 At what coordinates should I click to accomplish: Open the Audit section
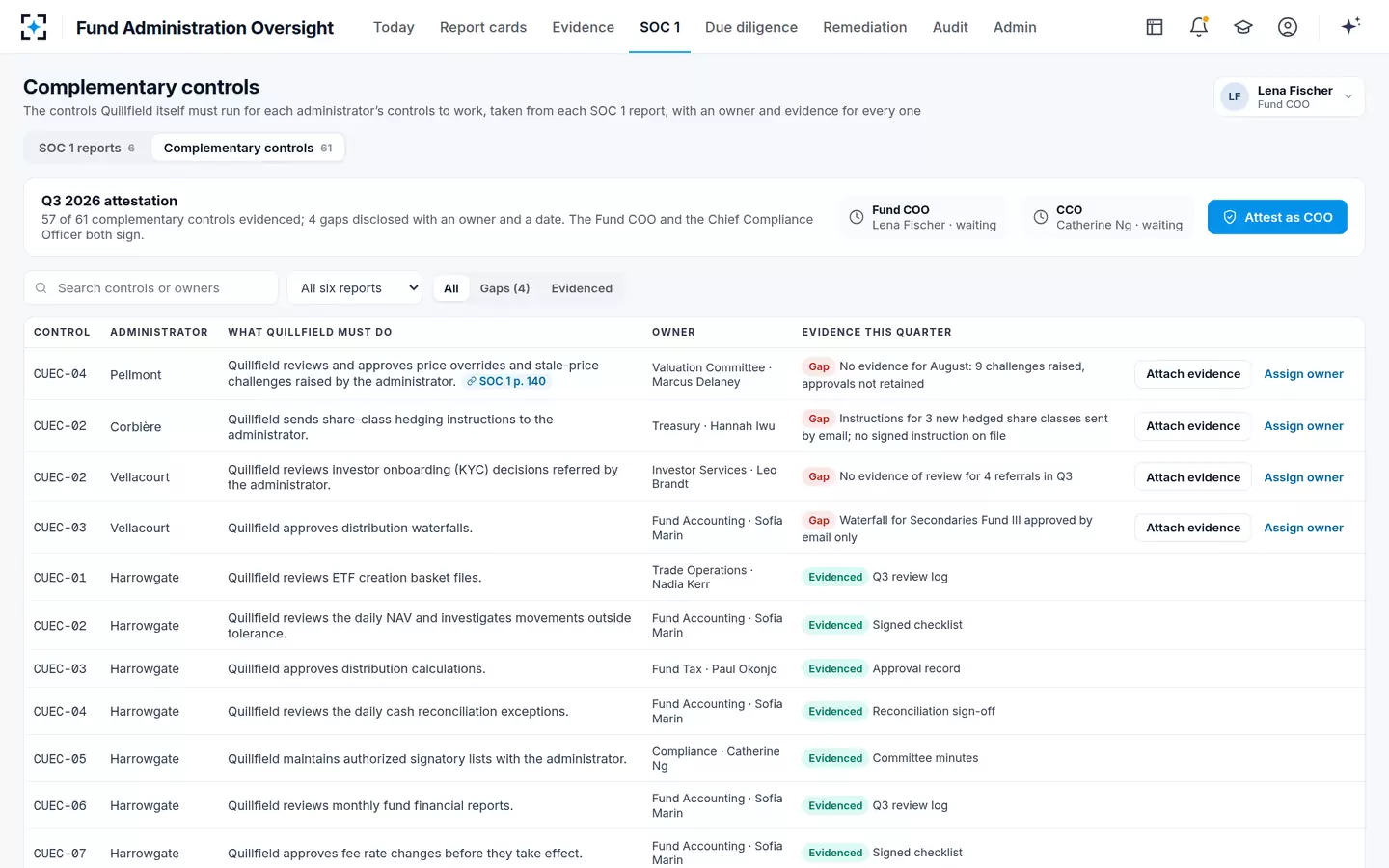950,27
